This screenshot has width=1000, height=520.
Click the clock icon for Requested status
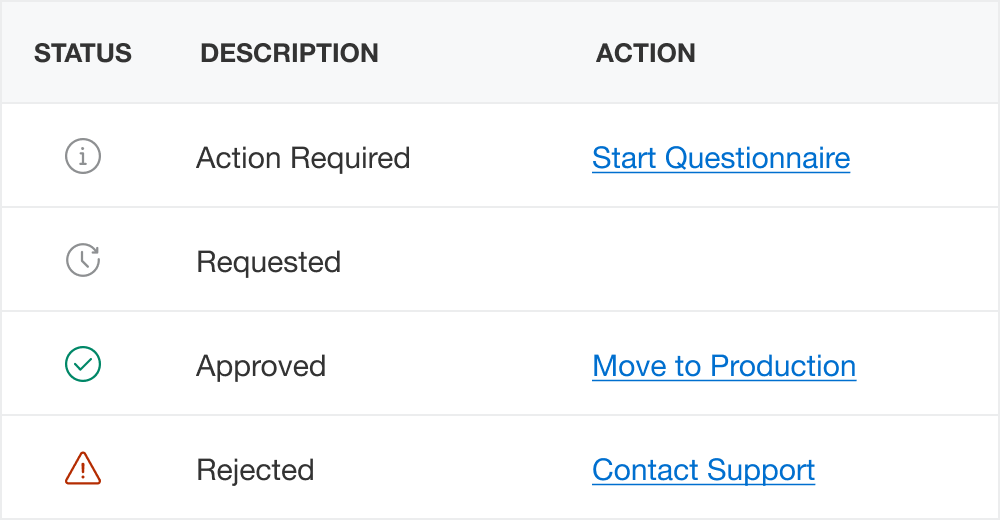tap(83, 261)
